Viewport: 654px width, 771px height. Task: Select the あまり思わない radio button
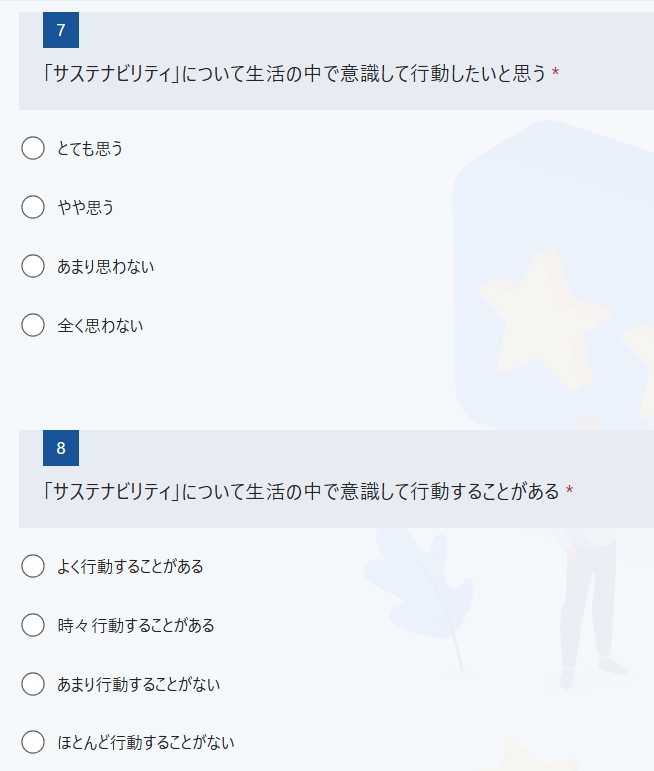(33, 266)
